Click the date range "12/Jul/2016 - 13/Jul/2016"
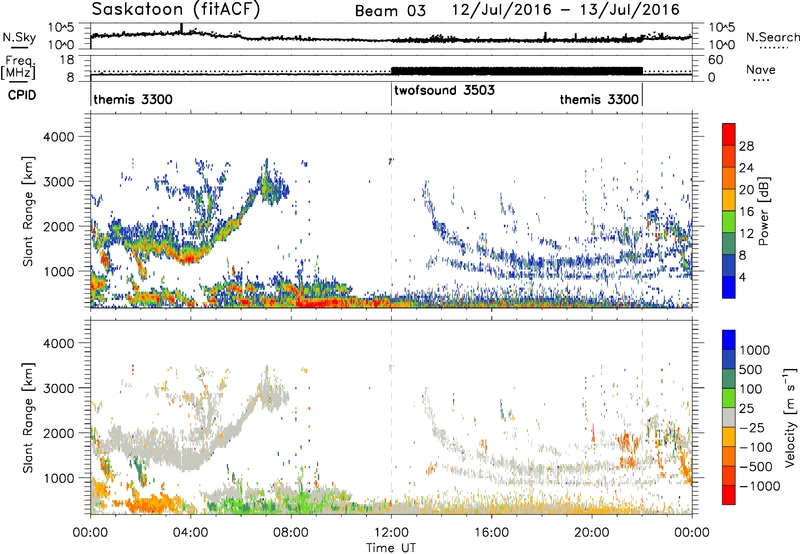800x554 pixels. [566, 10]
